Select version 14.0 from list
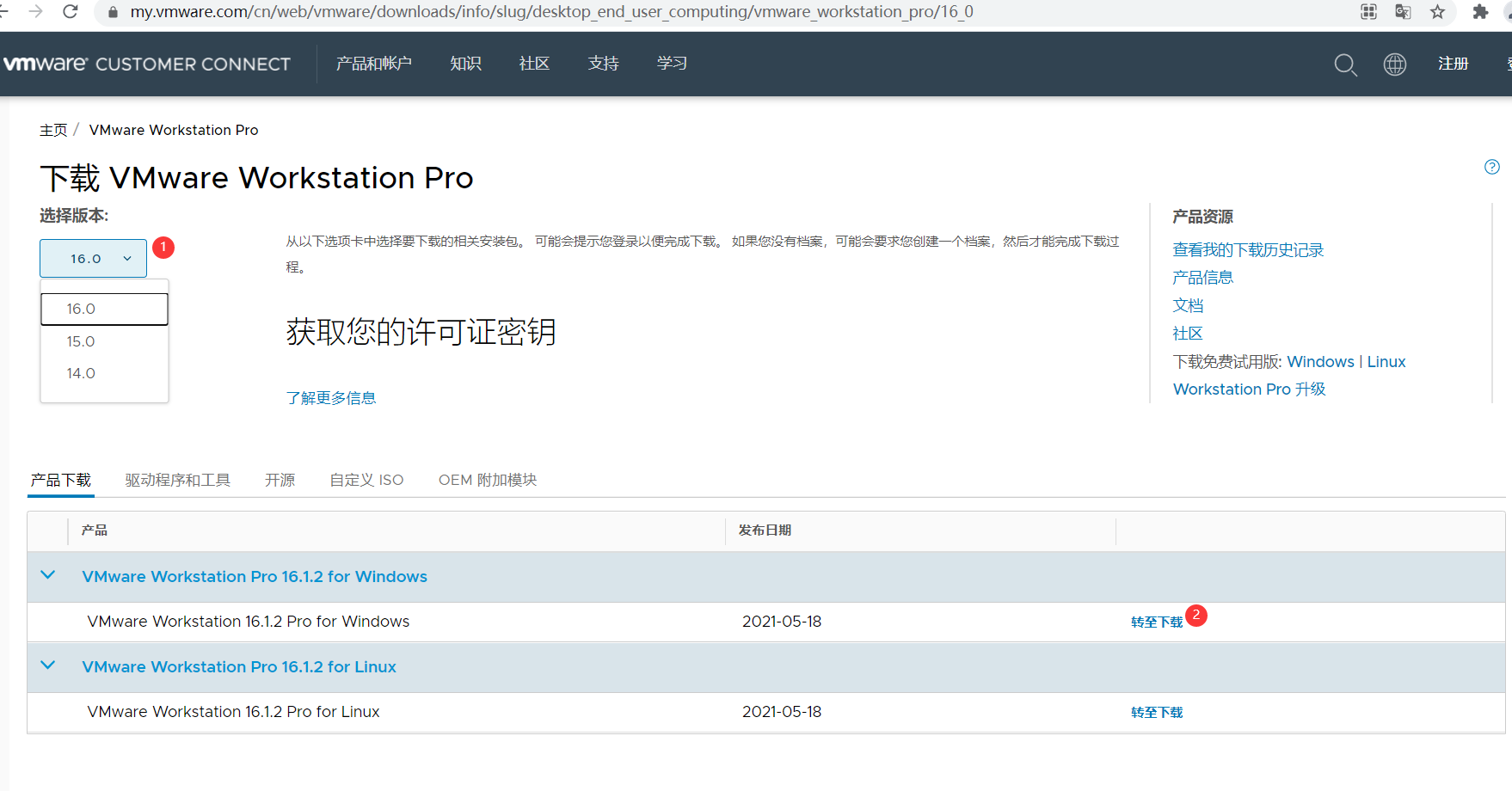 pos(104,373)
